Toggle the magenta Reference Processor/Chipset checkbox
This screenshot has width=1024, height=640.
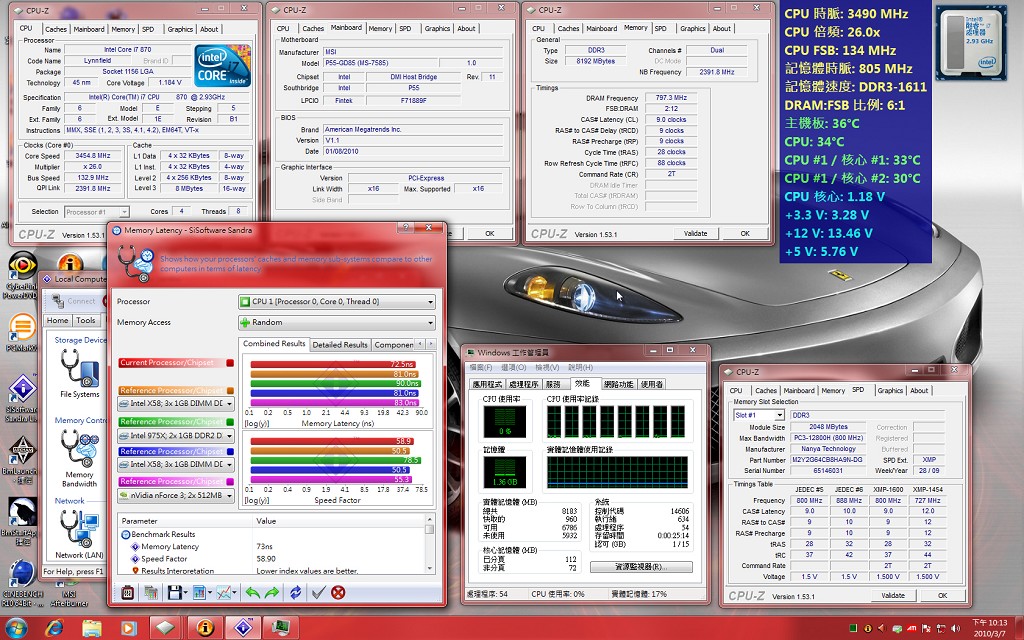pyautogui.click(x=230, y=481)
